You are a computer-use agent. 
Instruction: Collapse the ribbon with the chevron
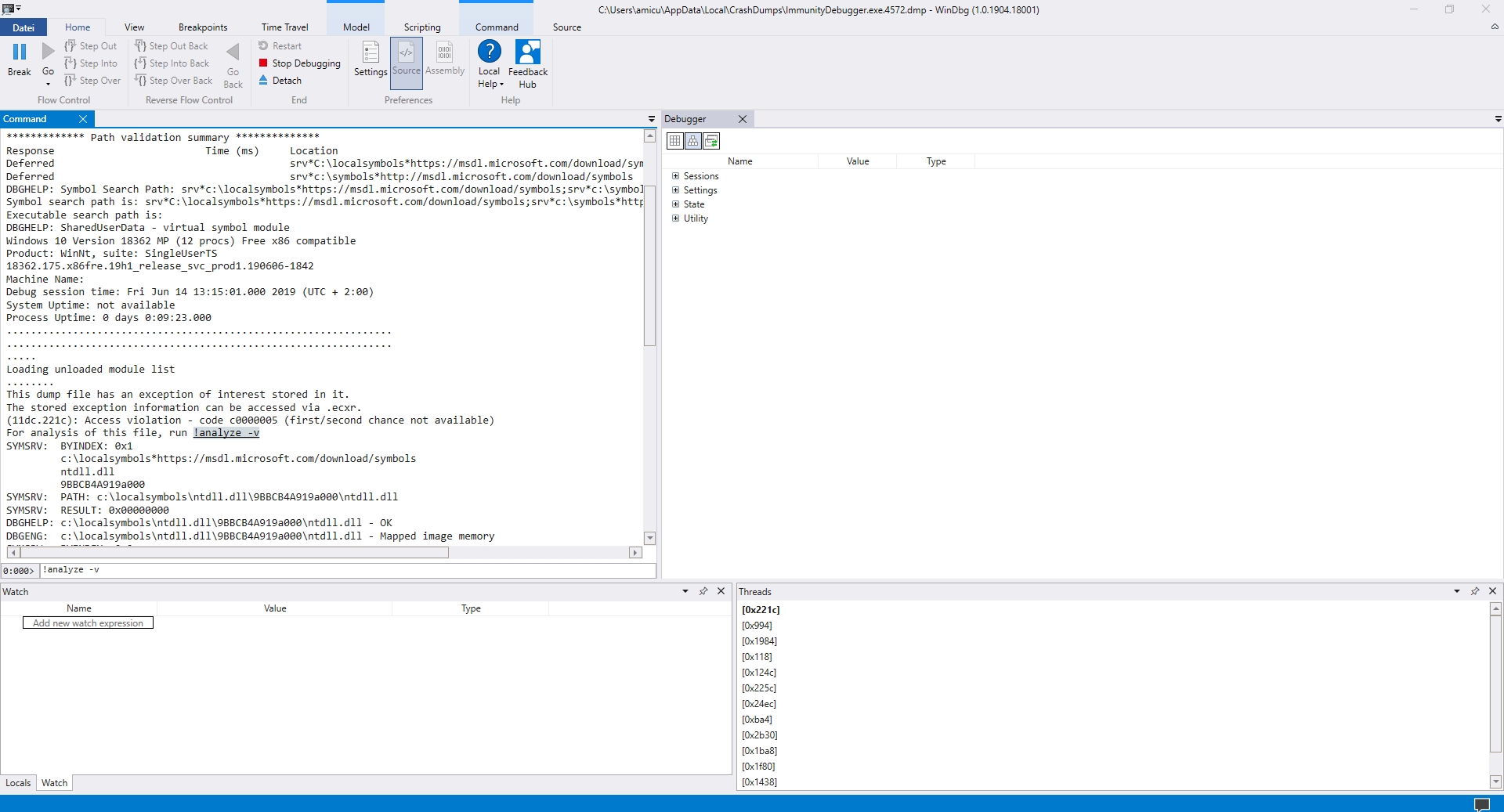pos(1495,27)
